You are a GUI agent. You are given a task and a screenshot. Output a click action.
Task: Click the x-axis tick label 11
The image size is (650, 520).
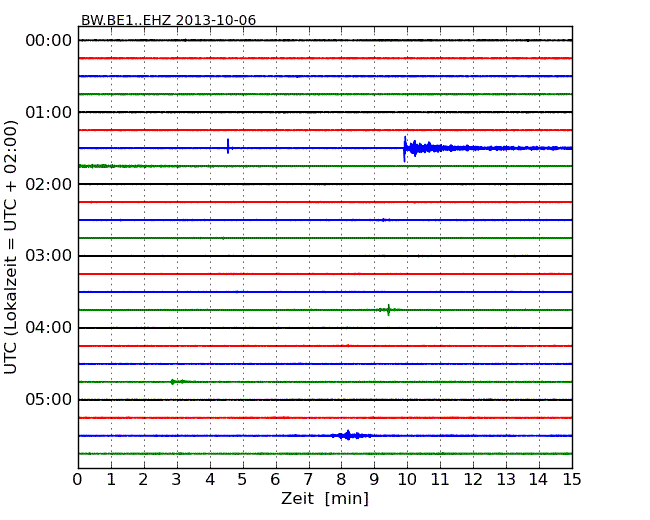point(440,480)
